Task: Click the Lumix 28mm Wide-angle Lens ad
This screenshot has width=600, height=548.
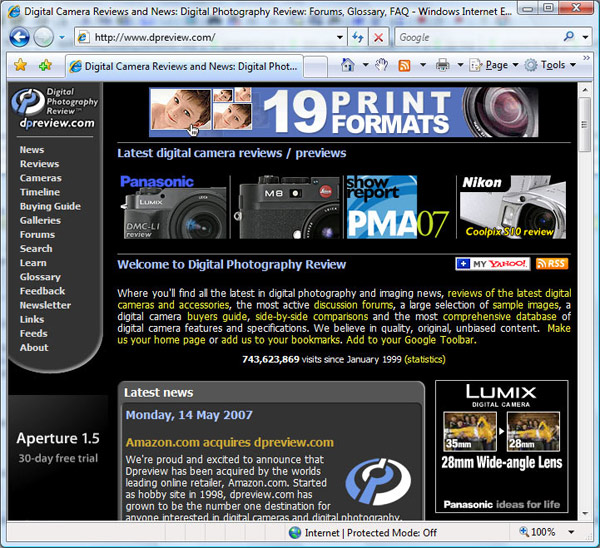Action: (502, 447)
